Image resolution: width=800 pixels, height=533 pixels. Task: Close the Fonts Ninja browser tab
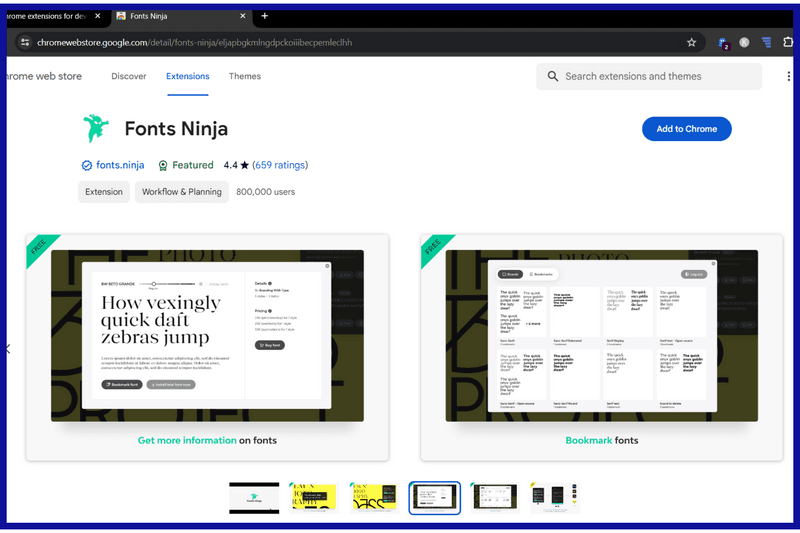(243, 16)
